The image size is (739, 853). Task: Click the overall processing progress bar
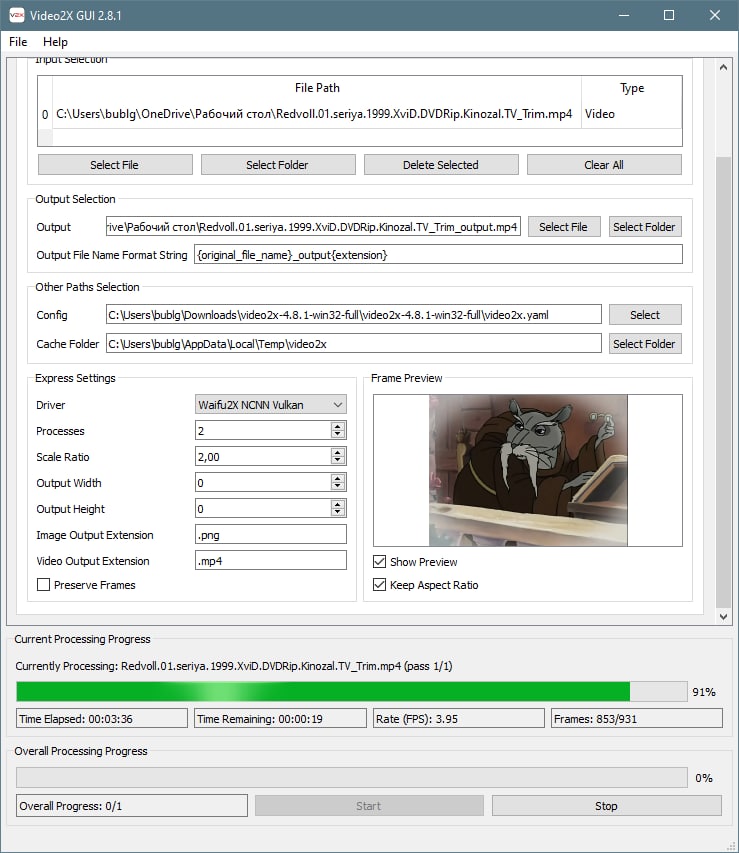click(x=352, y=778)
